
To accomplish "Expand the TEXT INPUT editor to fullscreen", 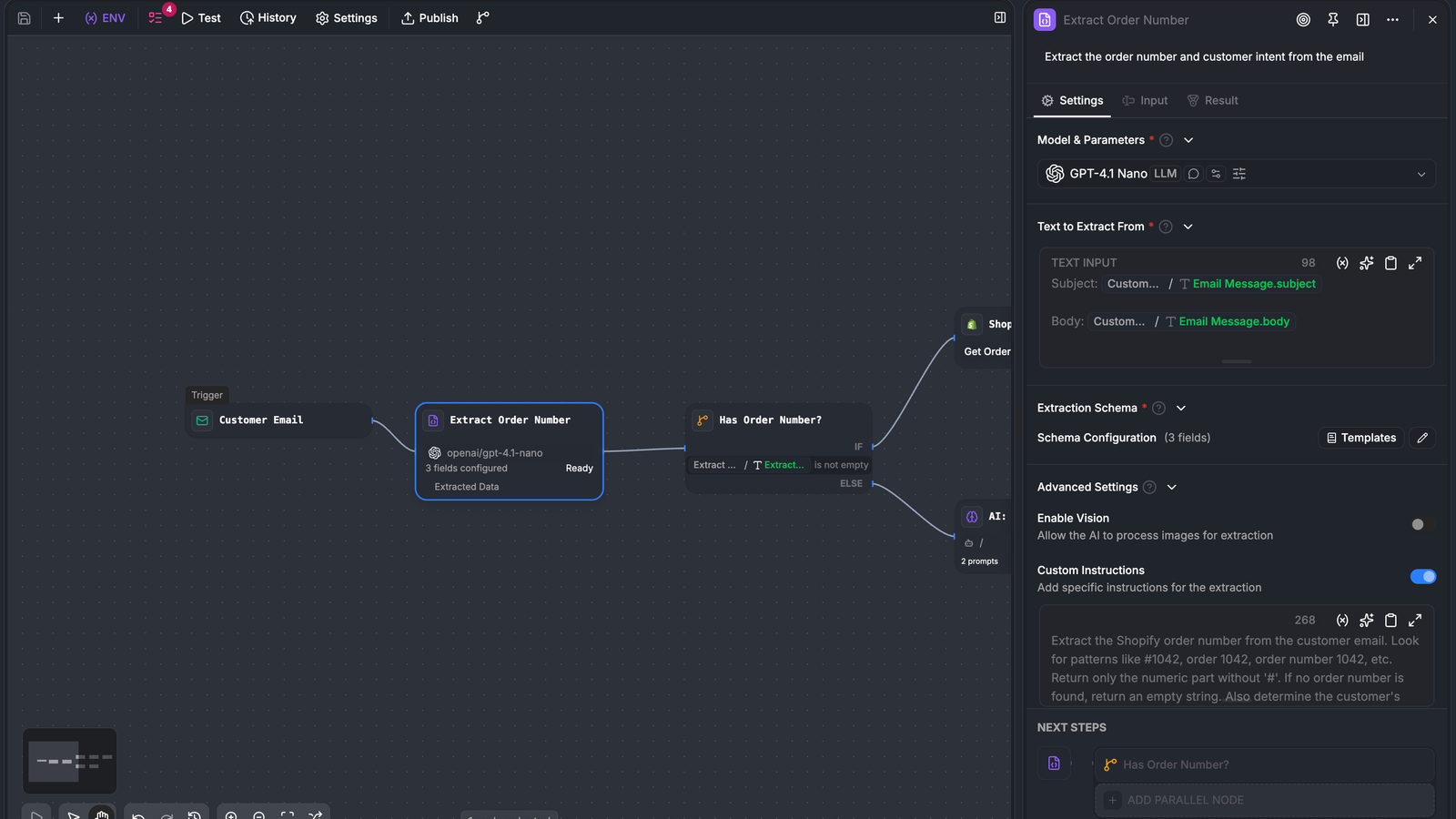I will coord(1415,263).
